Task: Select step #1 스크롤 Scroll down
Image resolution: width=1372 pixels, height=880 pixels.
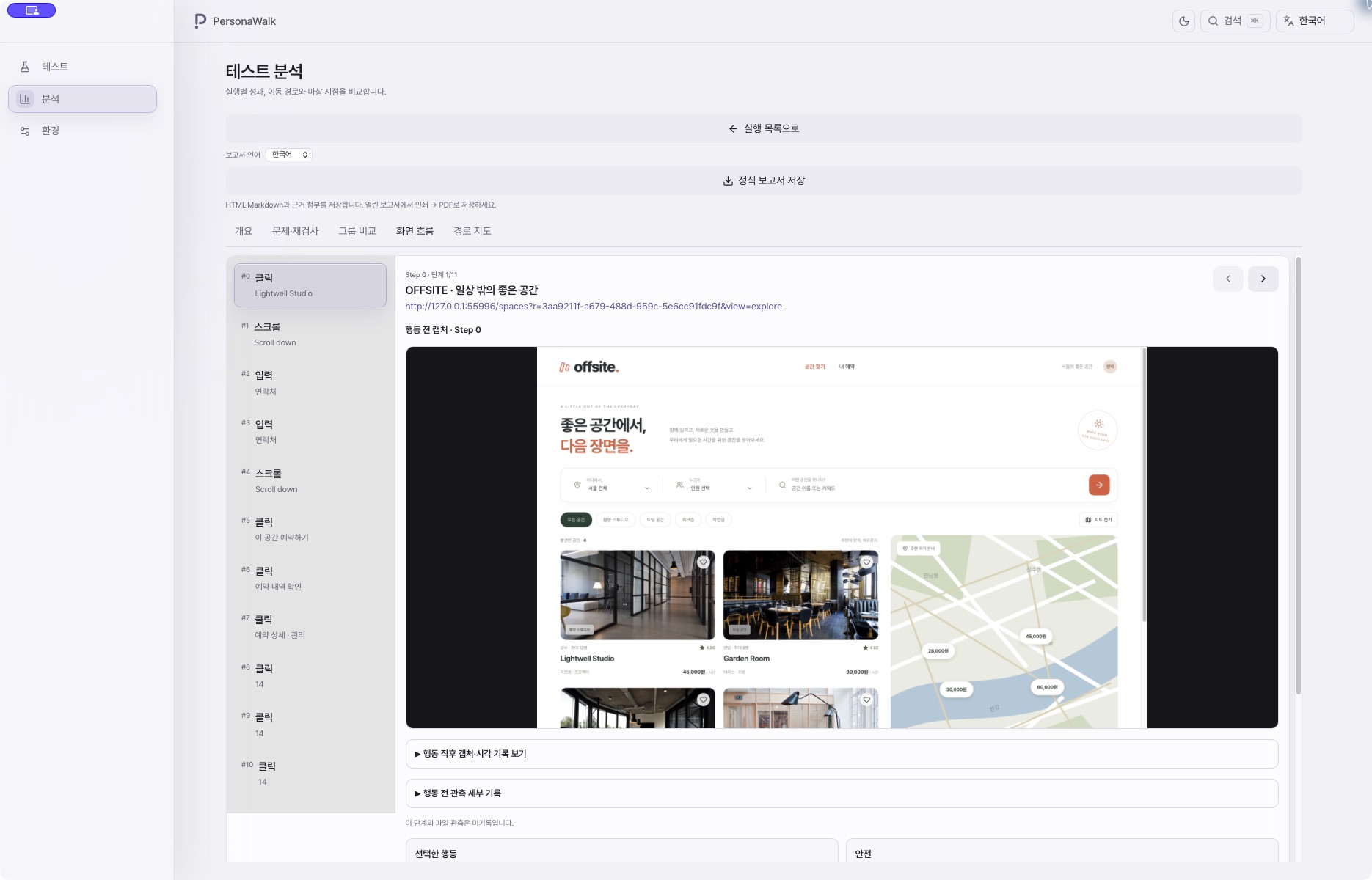Action: tap(310, 334)
